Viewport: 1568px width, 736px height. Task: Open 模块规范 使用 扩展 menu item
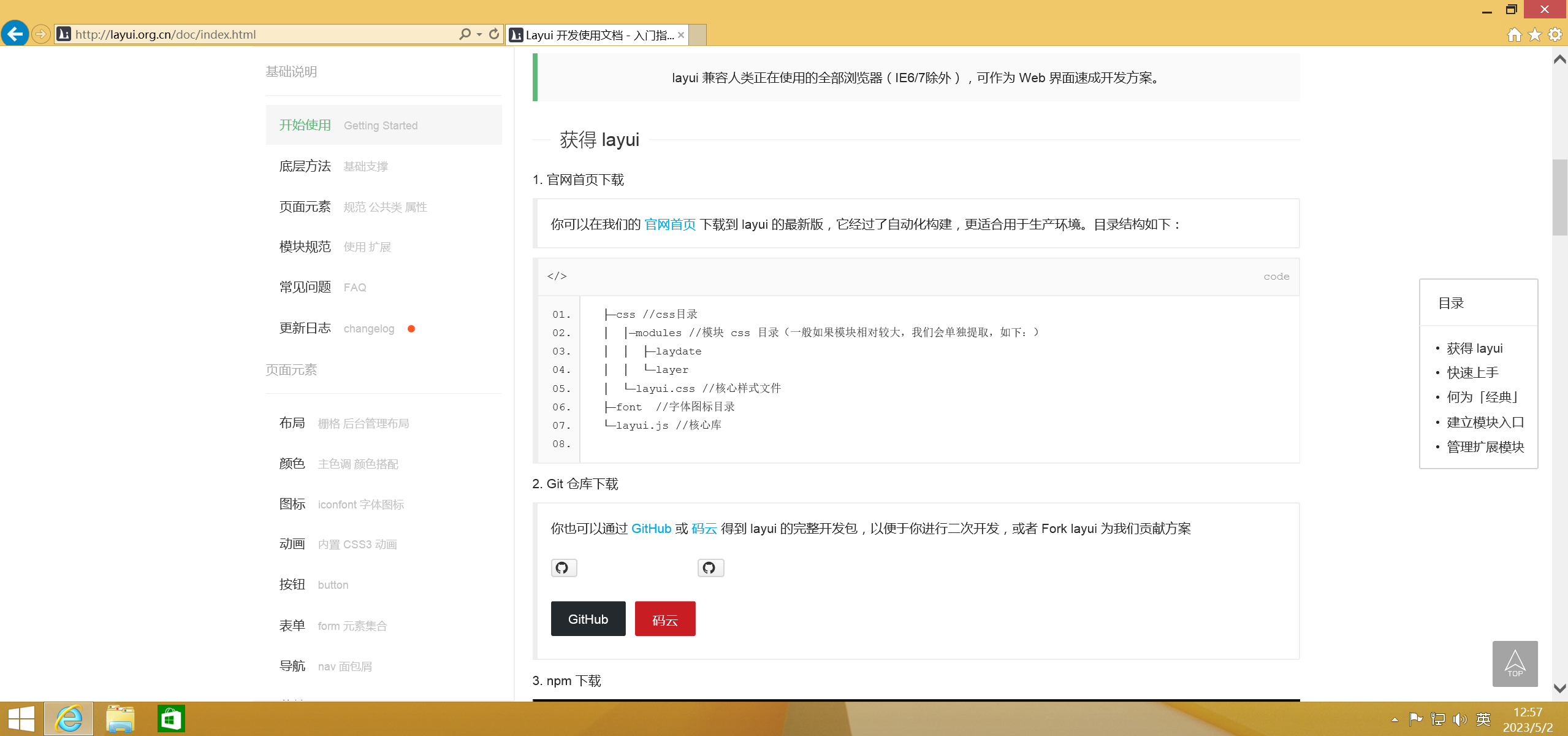(x=384, y=247)
